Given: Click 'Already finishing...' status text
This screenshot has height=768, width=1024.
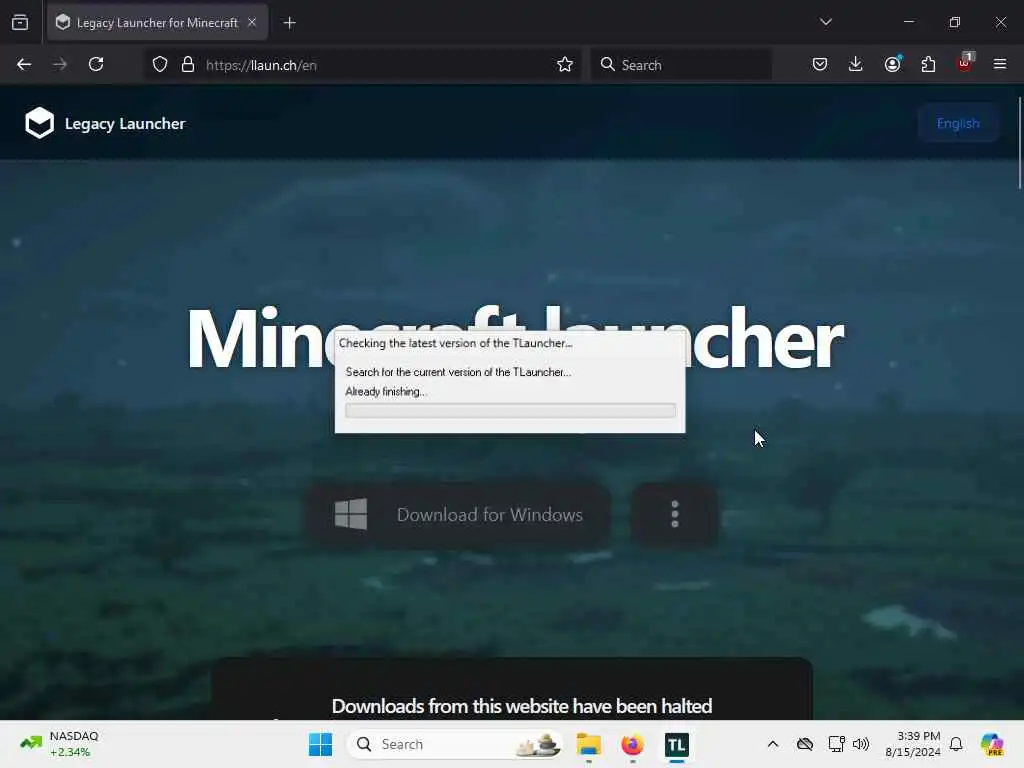Looking at the screenshot, I should 385,392.
